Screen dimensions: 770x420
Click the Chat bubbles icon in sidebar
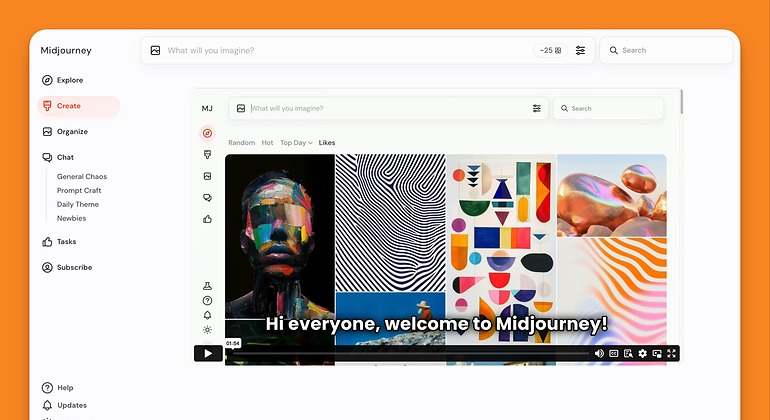pos(47,157)
